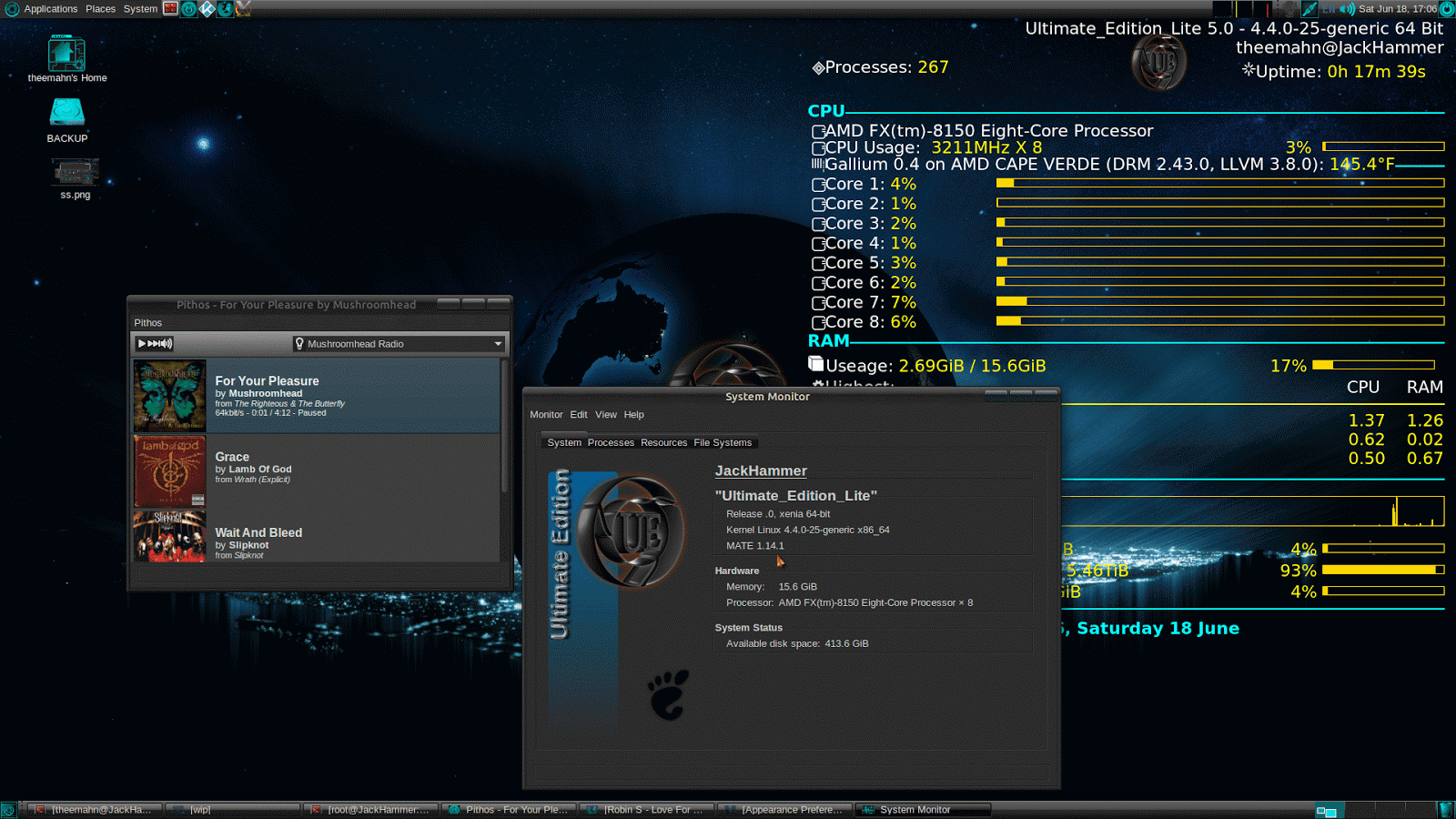
Task: Click the trash icon in bottom panel
Action: coord(1445,810)
